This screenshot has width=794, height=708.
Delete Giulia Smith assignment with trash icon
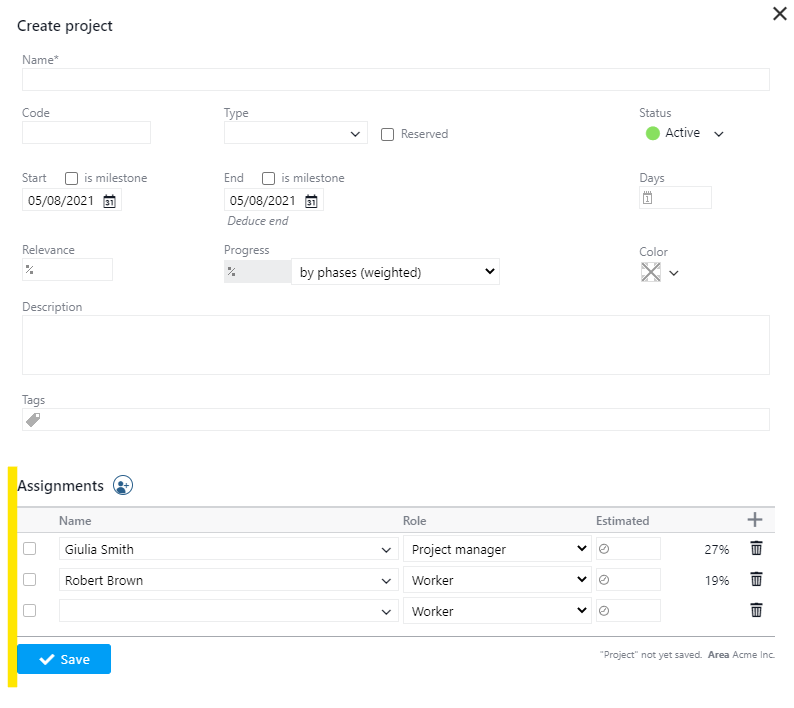click(x=756, y=549)
